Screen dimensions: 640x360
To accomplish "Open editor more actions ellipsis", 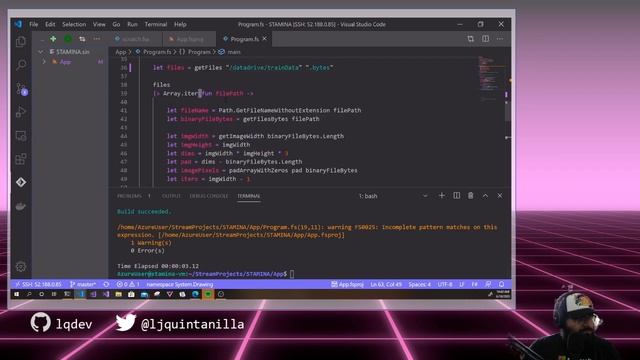I will tap(500, 39).
